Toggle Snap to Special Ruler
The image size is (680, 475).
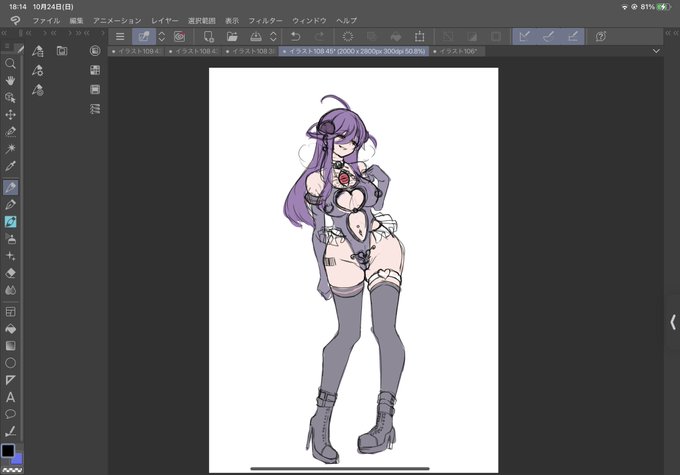click(549, 36)
